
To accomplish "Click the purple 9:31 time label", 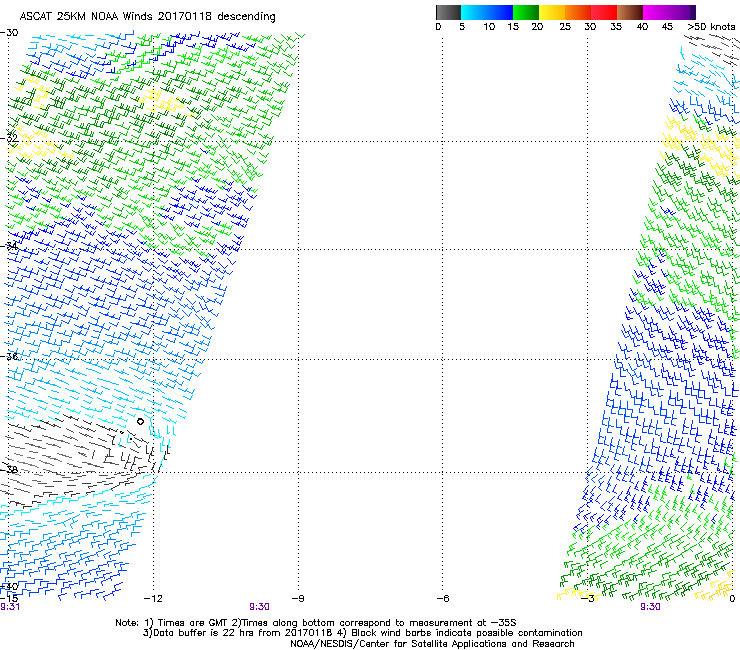I will coord(10,607).
